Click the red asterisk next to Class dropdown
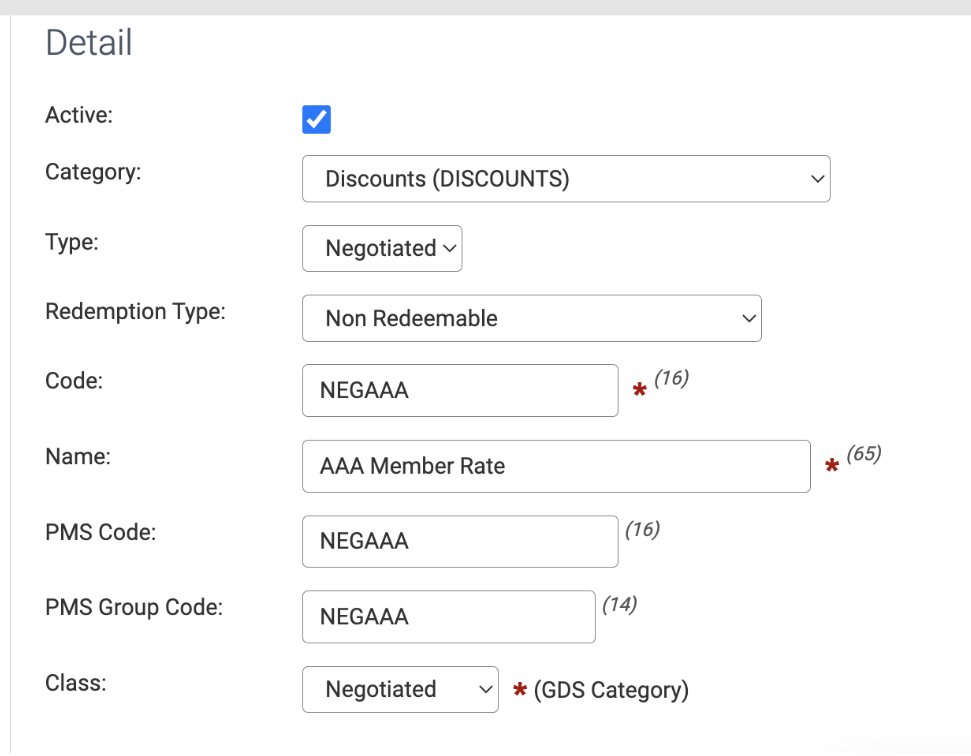Screen dimensions: 971x756 coord(520,689)
